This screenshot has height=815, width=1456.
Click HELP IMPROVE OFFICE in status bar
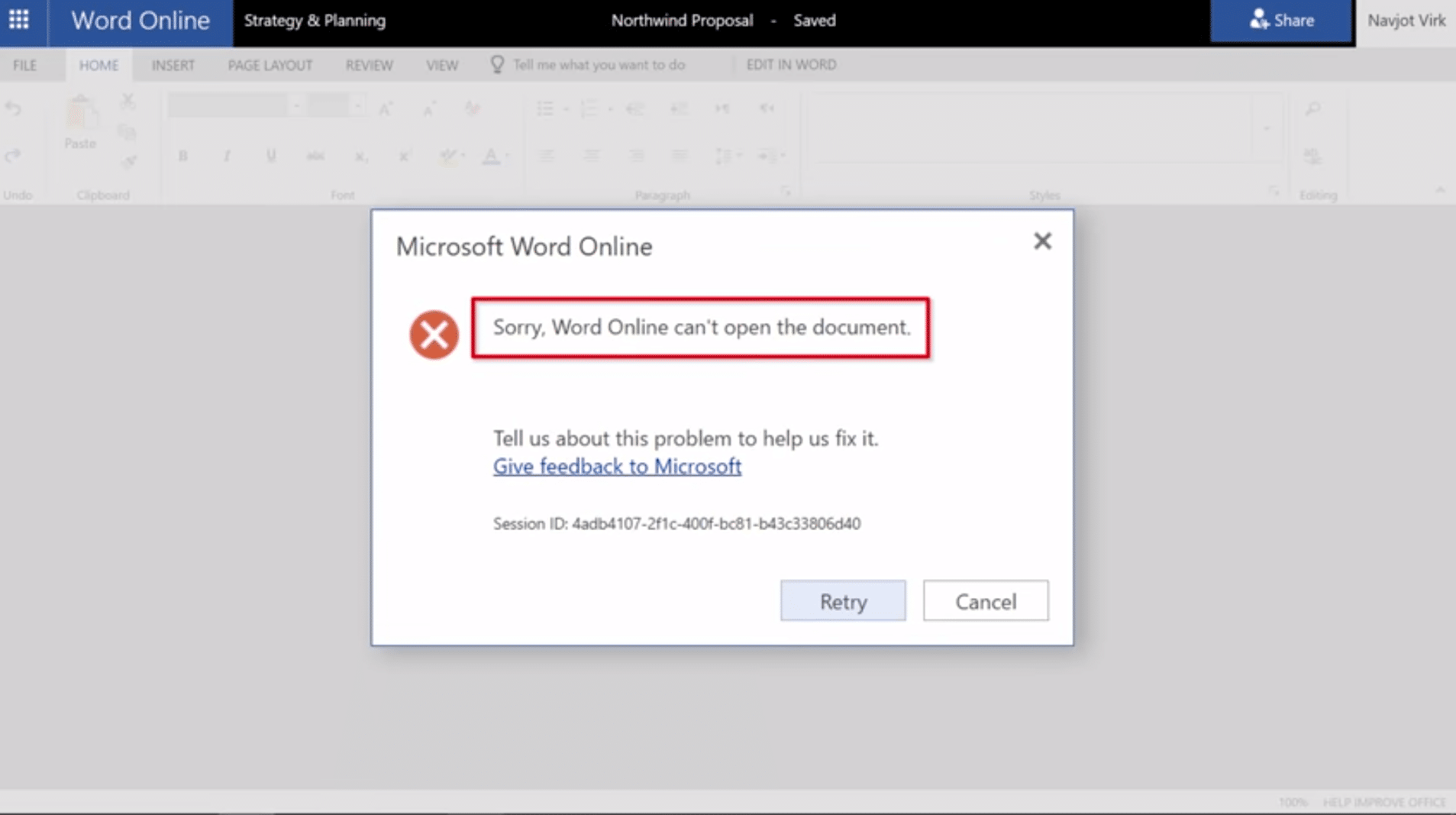(x=1384, y=802)
